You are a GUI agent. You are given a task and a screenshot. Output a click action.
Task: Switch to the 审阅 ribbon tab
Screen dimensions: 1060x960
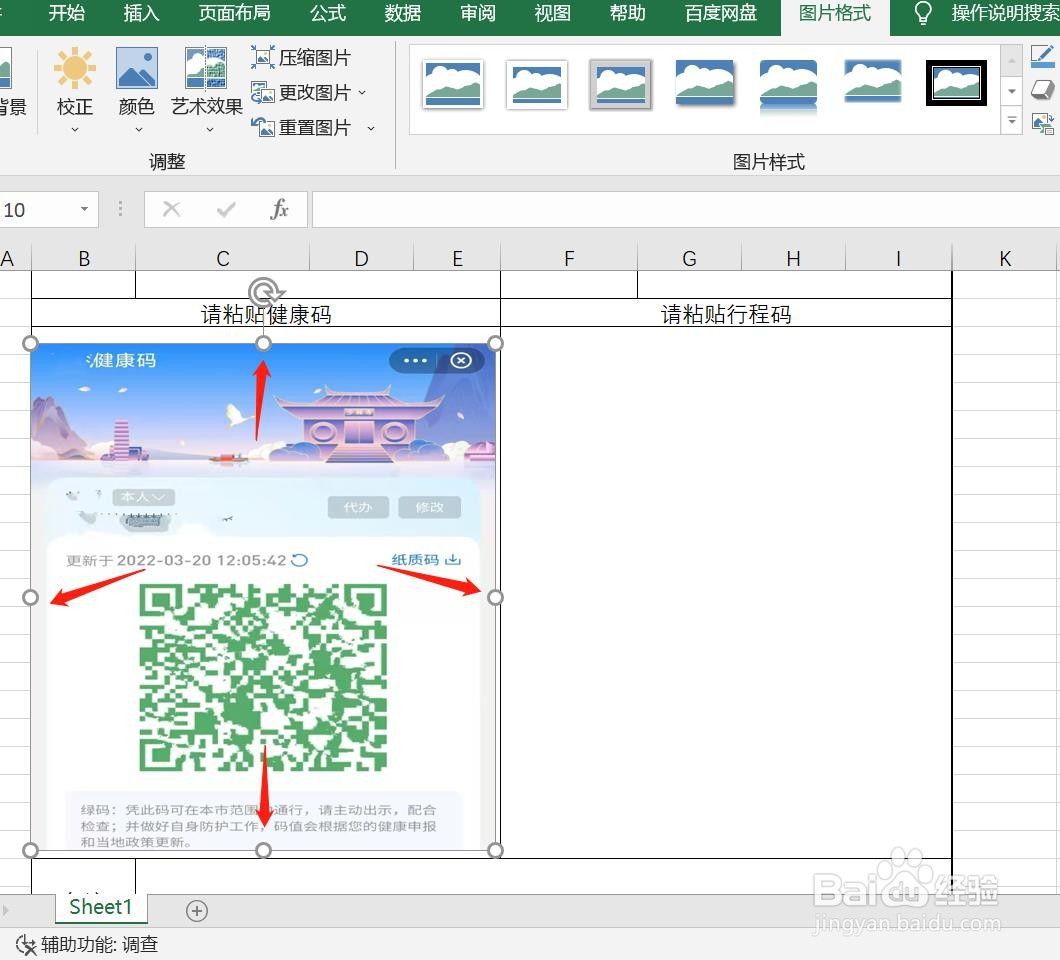tap(477, 13)
